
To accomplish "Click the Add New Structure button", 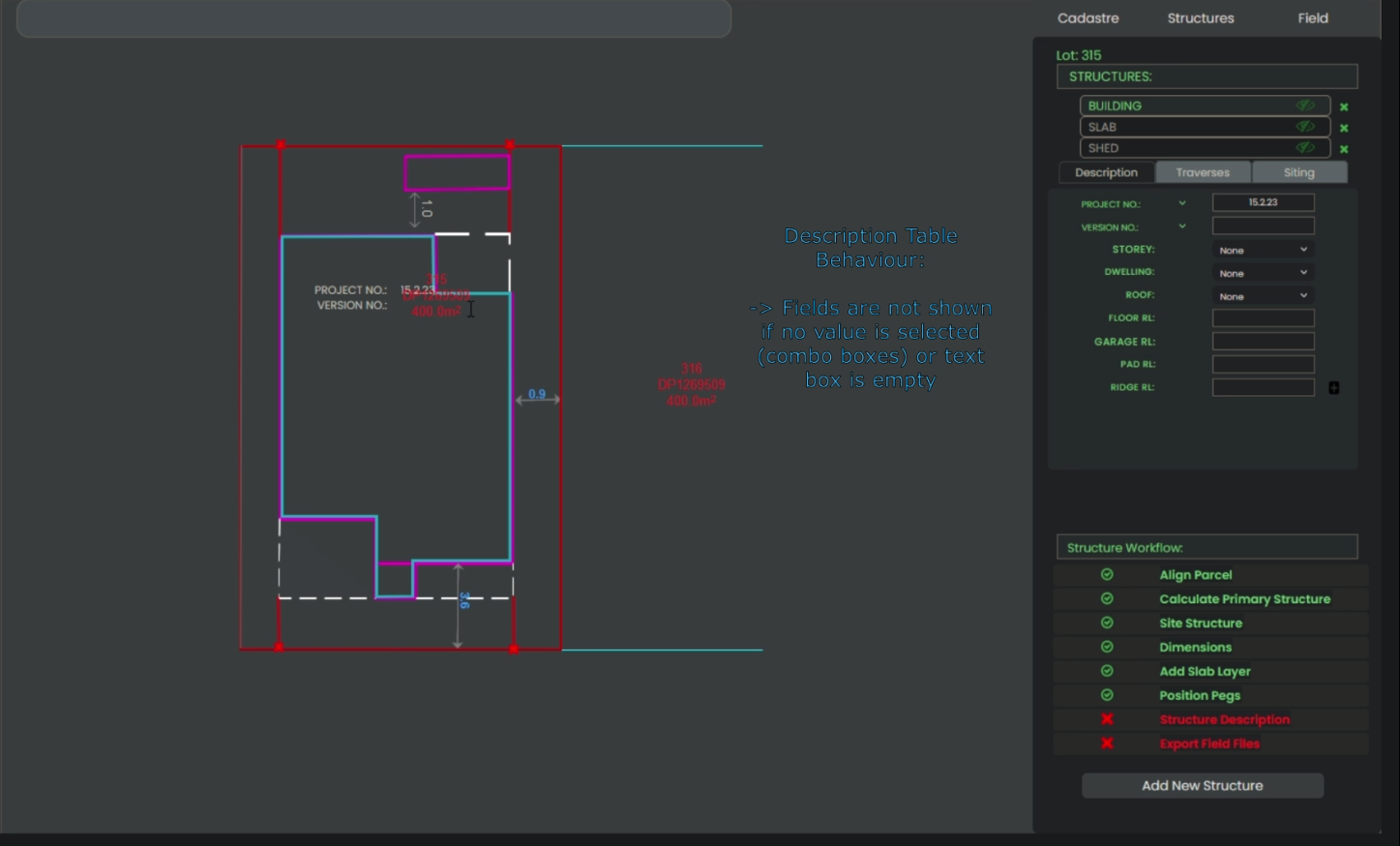I will point(1203,786).
